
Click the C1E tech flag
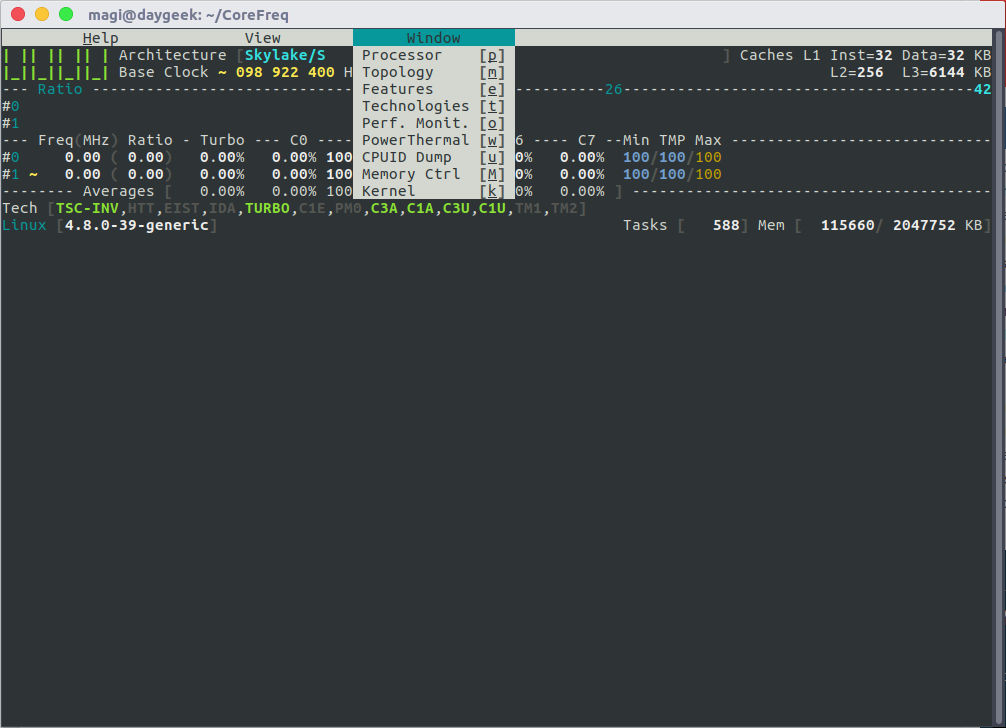312,208
